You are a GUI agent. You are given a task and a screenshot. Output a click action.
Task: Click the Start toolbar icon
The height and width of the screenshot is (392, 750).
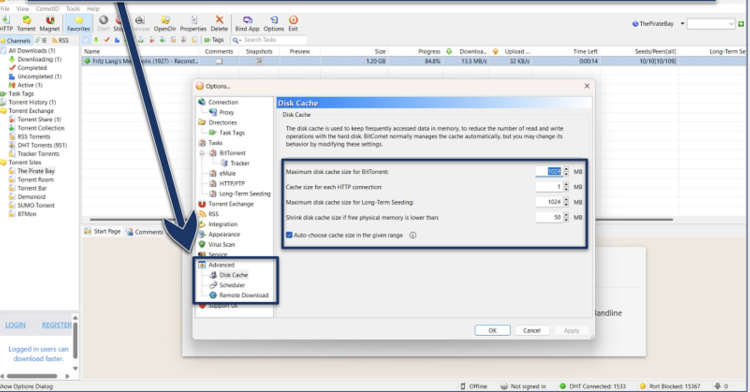[103, 23]
